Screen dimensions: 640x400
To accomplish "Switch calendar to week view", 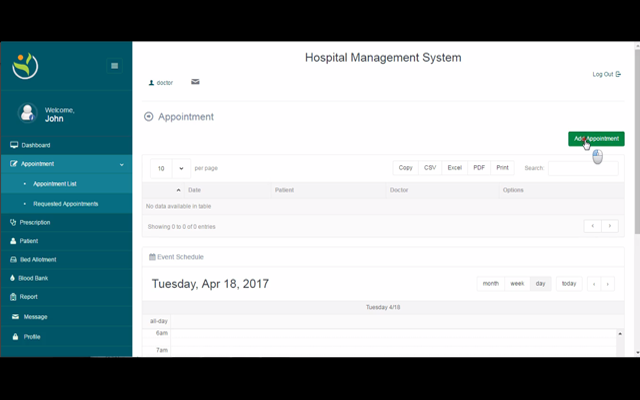I will coord(517,284).
